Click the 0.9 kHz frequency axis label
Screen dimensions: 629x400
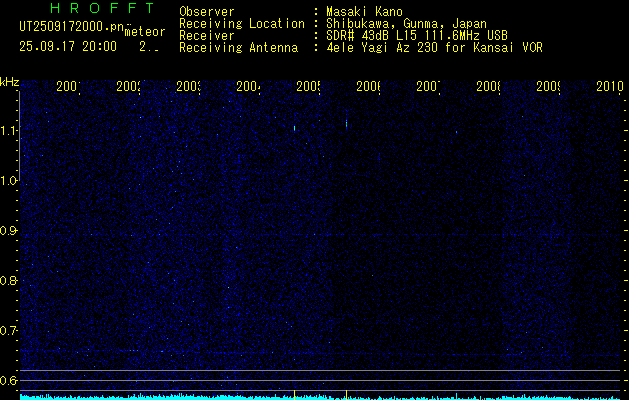click(8, 230)
